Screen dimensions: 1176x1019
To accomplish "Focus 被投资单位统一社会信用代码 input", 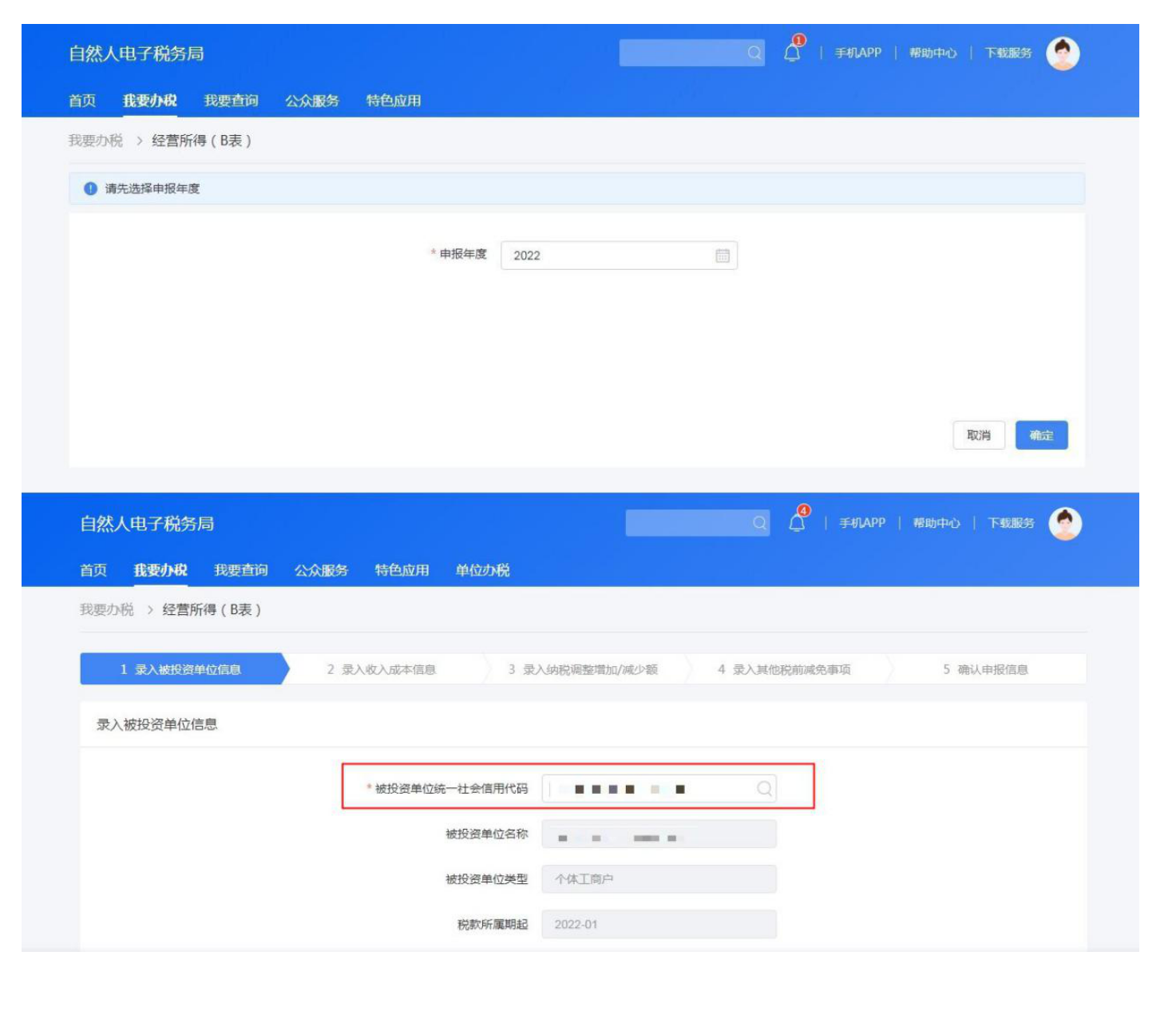I will click(659, 789).
